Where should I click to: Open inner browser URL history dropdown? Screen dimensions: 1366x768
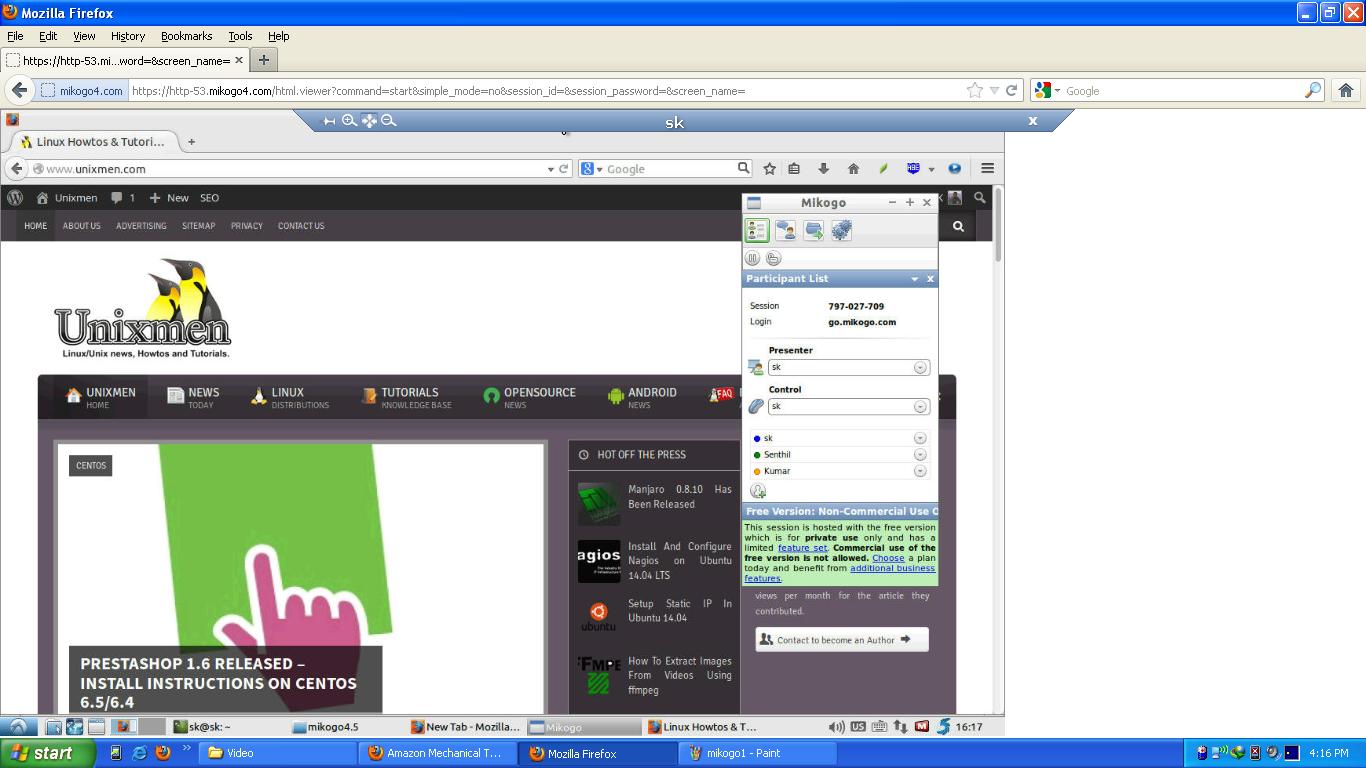coord(550,169)
